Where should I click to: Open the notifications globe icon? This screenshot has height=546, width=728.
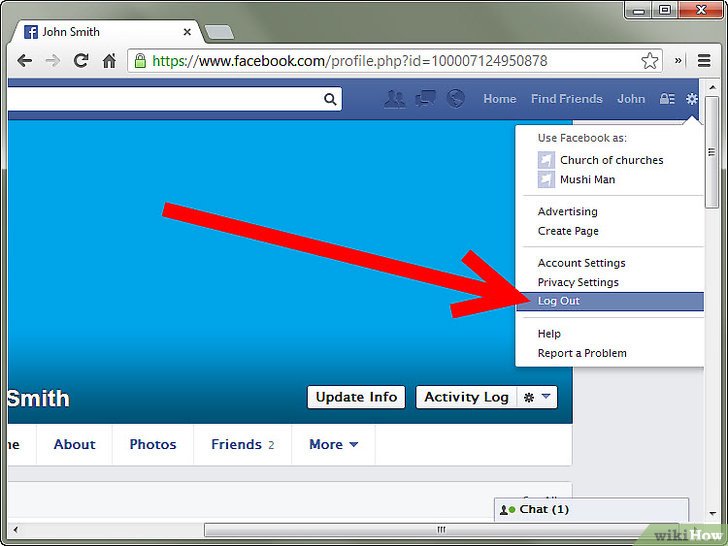coord(456,99)
